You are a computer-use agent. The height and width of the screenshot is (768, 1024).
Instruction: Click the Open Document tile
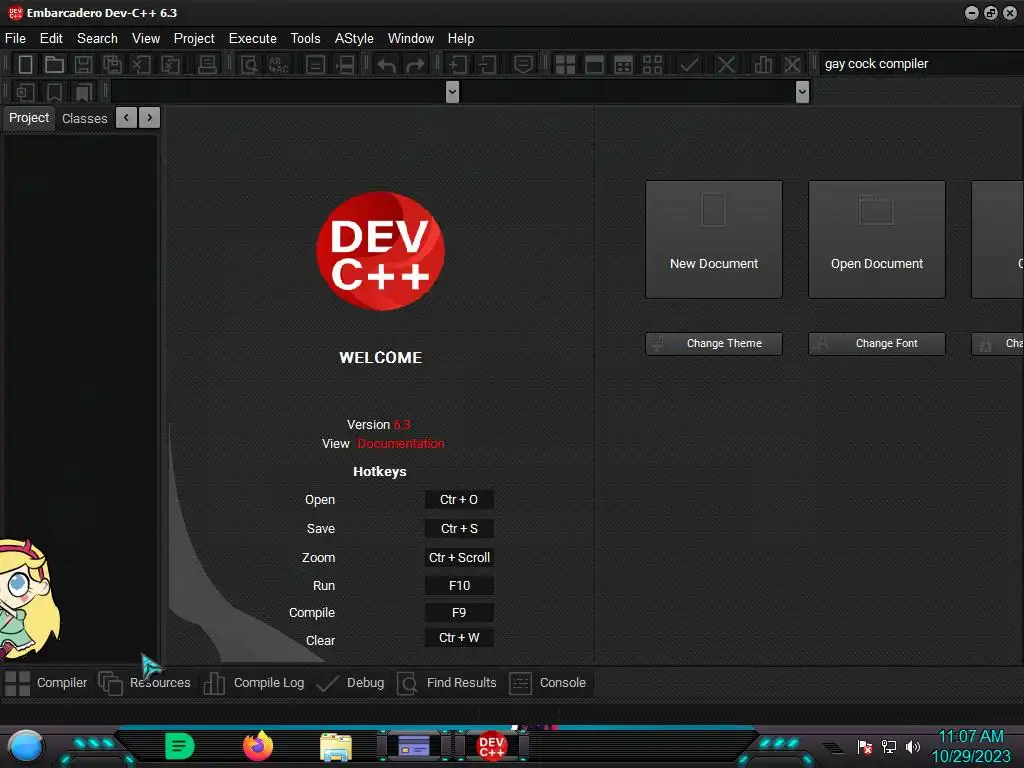[x=876, y=240]
